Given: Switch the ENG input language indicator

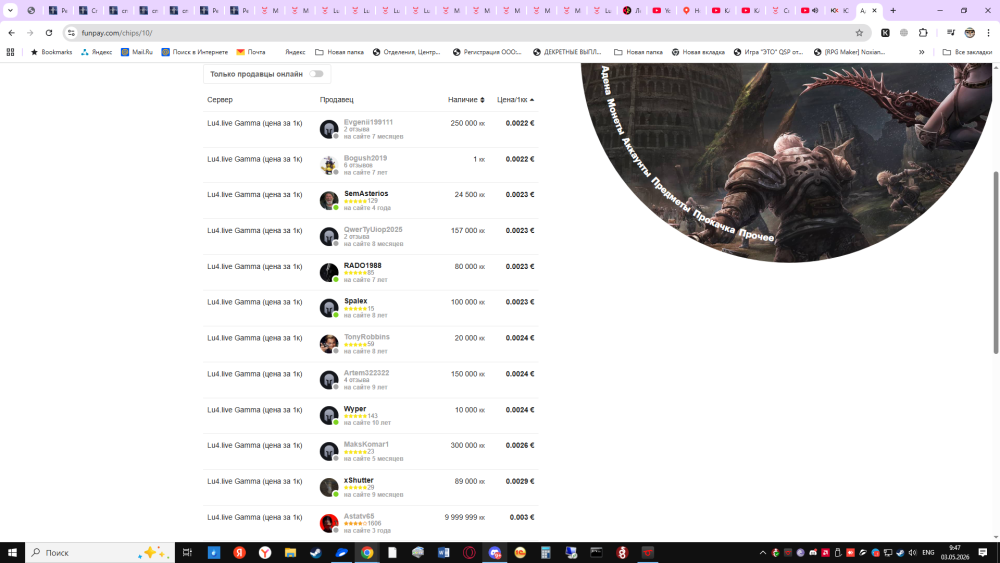Looking at the screenshot, I should coord(929,552).
